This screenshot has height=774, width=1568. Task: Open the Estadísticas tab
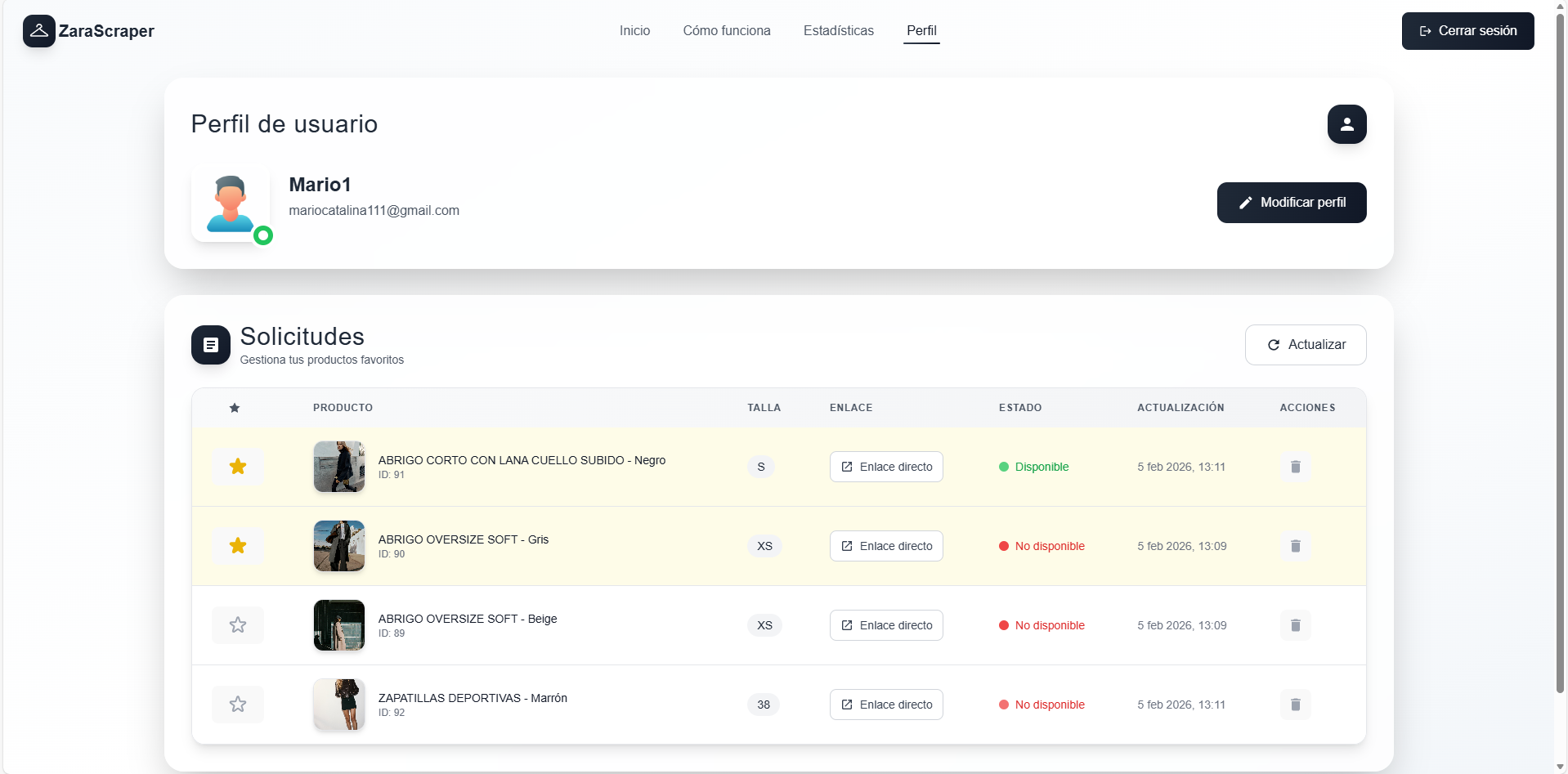point(838,31)
